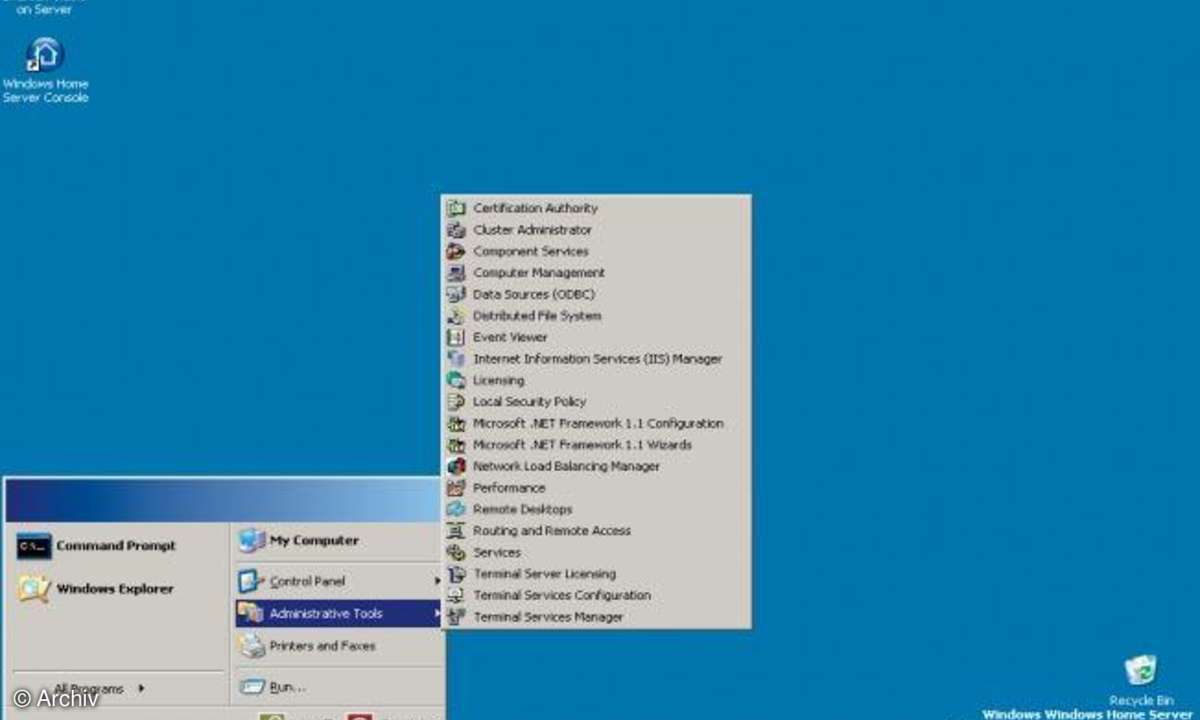Image resolution: width=1200 pixels, height=720 pixels.
Task: Choose Local Security Policy in the submenu
Action: (530, 402)
